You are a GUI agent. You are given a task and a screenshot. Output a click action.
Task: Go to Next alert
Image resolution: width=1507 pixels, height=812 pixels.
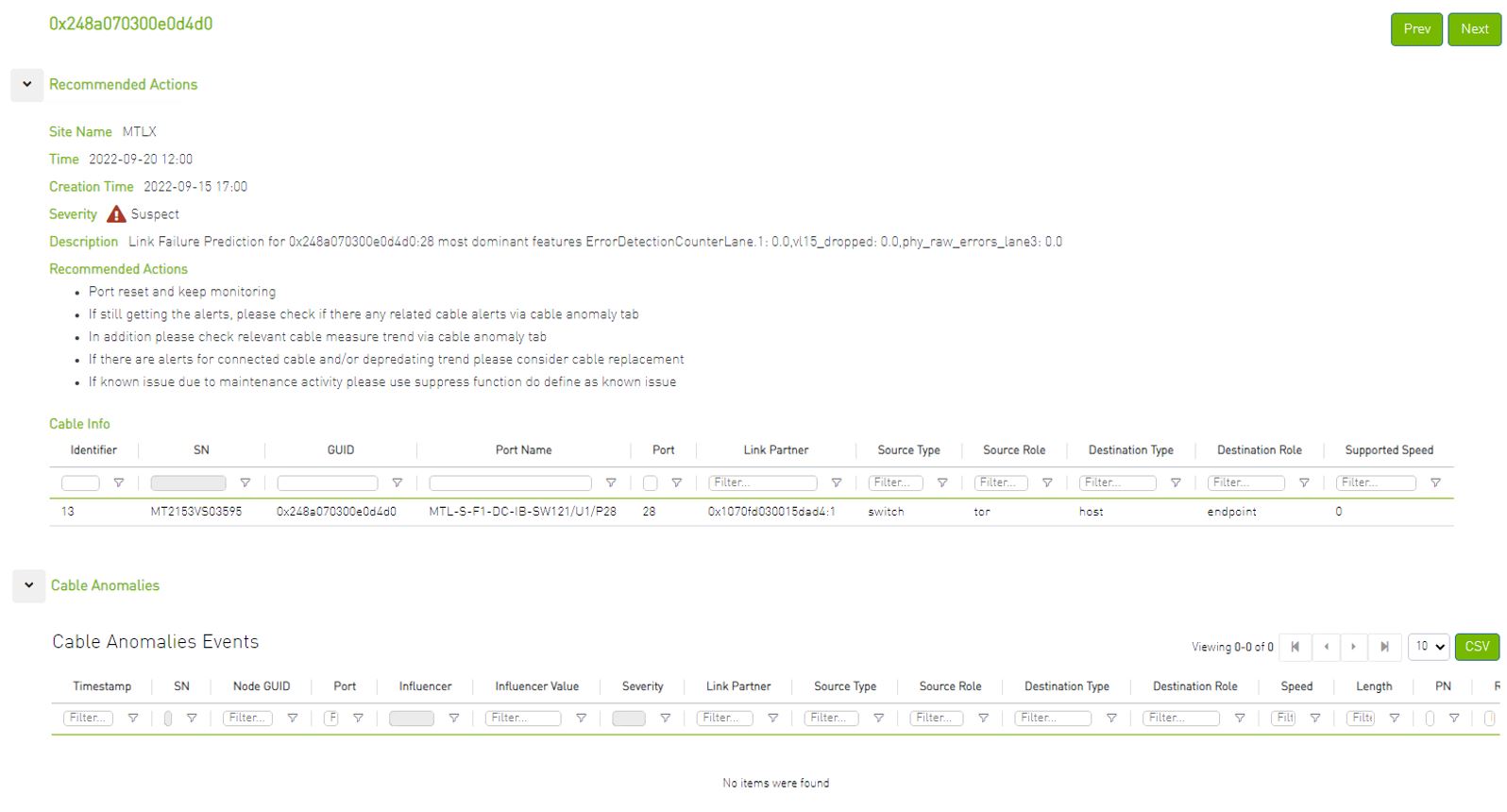[x=1474, y=29]
